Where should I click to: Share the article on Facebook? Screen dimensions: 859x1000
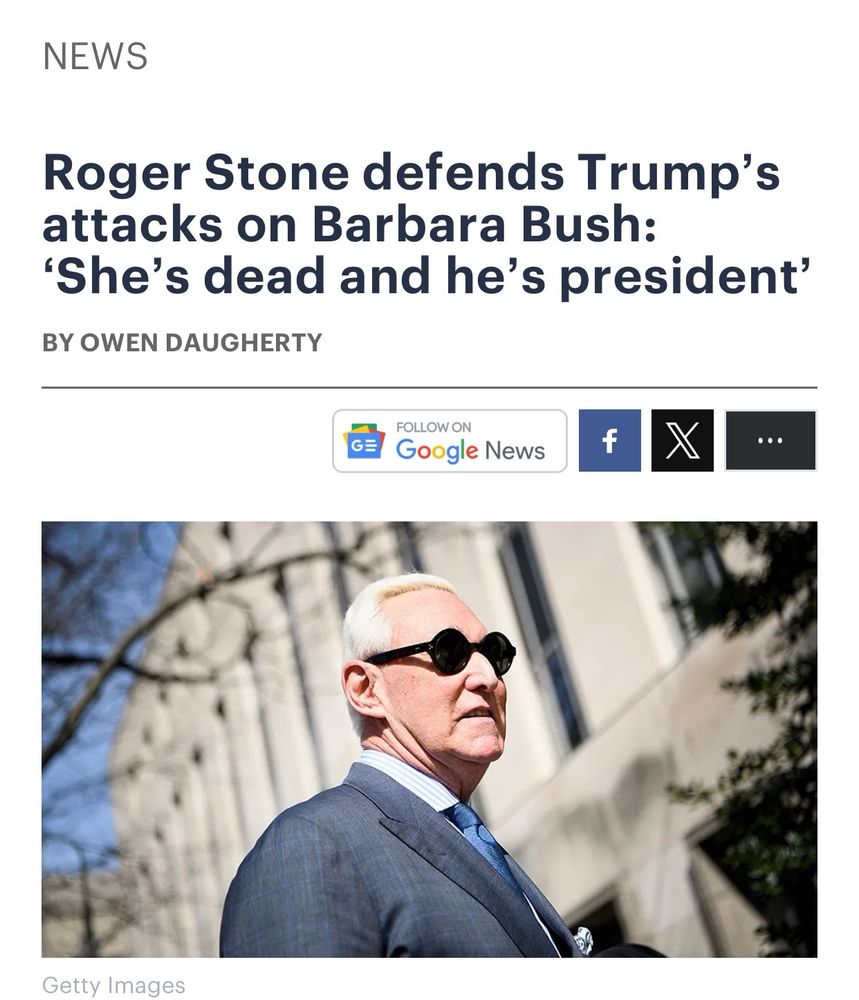click(609, 441)
